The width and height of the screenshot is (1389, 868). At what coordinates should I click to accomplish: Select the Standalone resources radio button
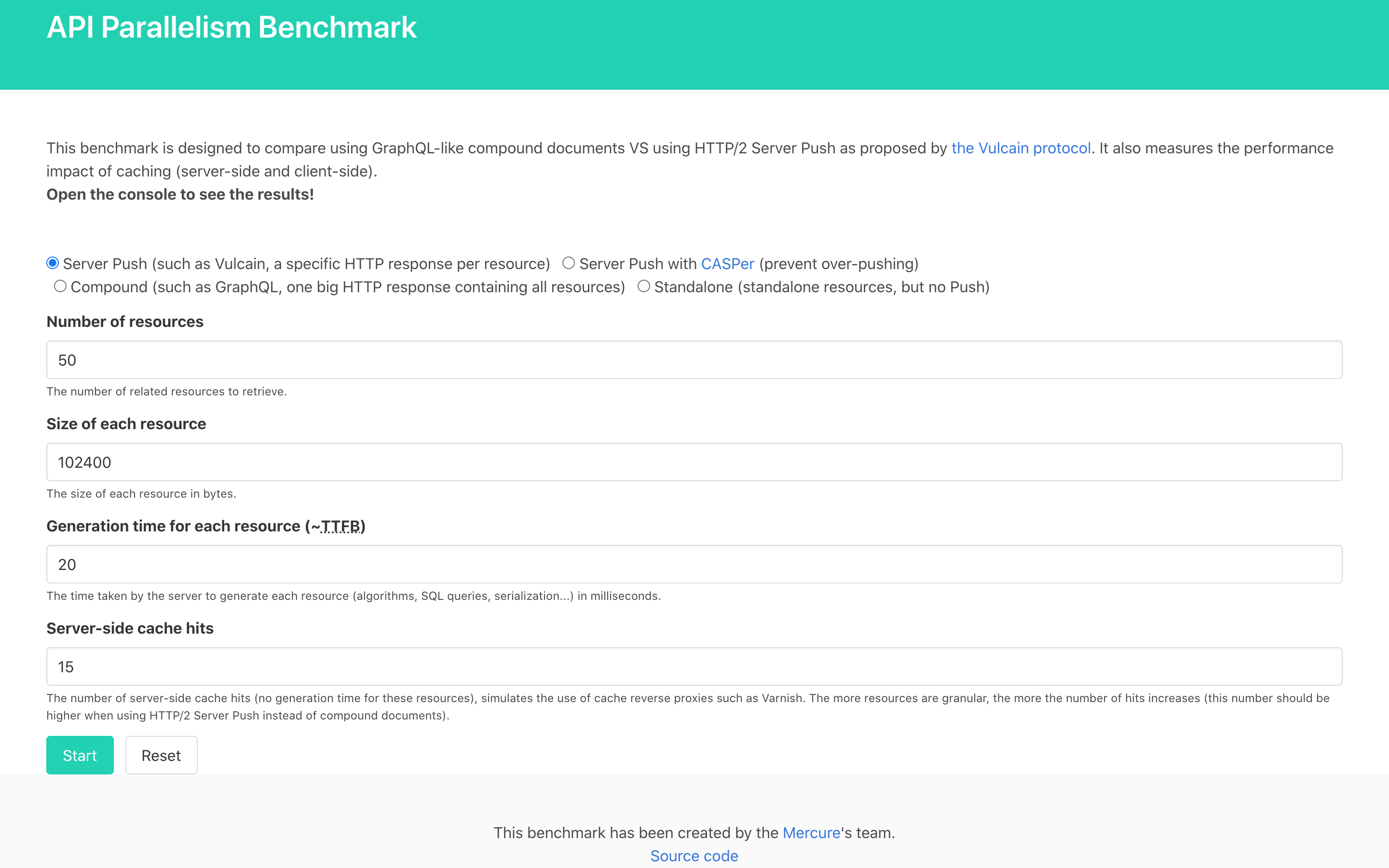point(643,286)
